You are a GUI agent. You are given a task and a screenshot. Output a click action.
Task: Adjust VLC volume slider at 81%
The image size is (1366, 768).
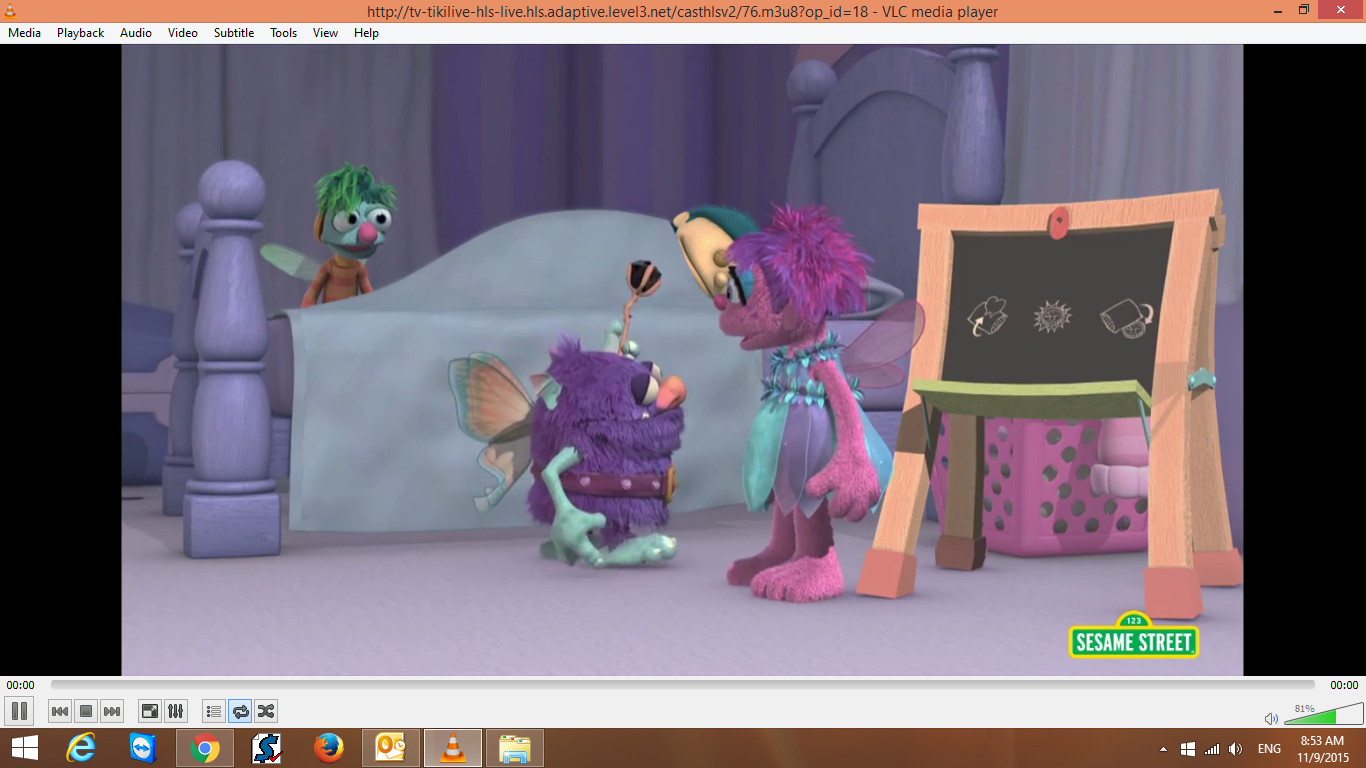coord(1322,714)
